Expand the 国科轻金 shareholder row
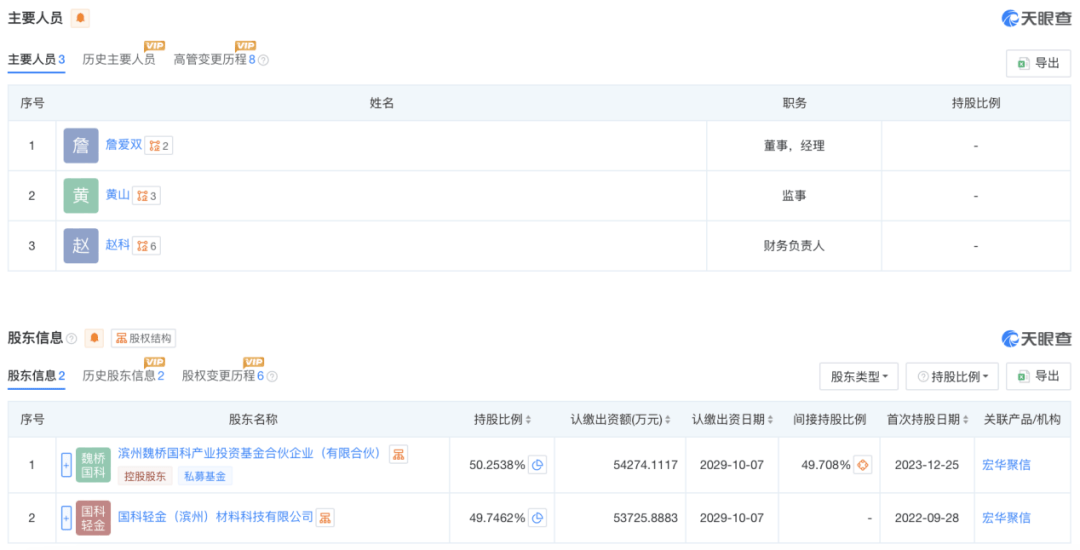This screenshot has height=550, width=1080. [x=66, y=518]
